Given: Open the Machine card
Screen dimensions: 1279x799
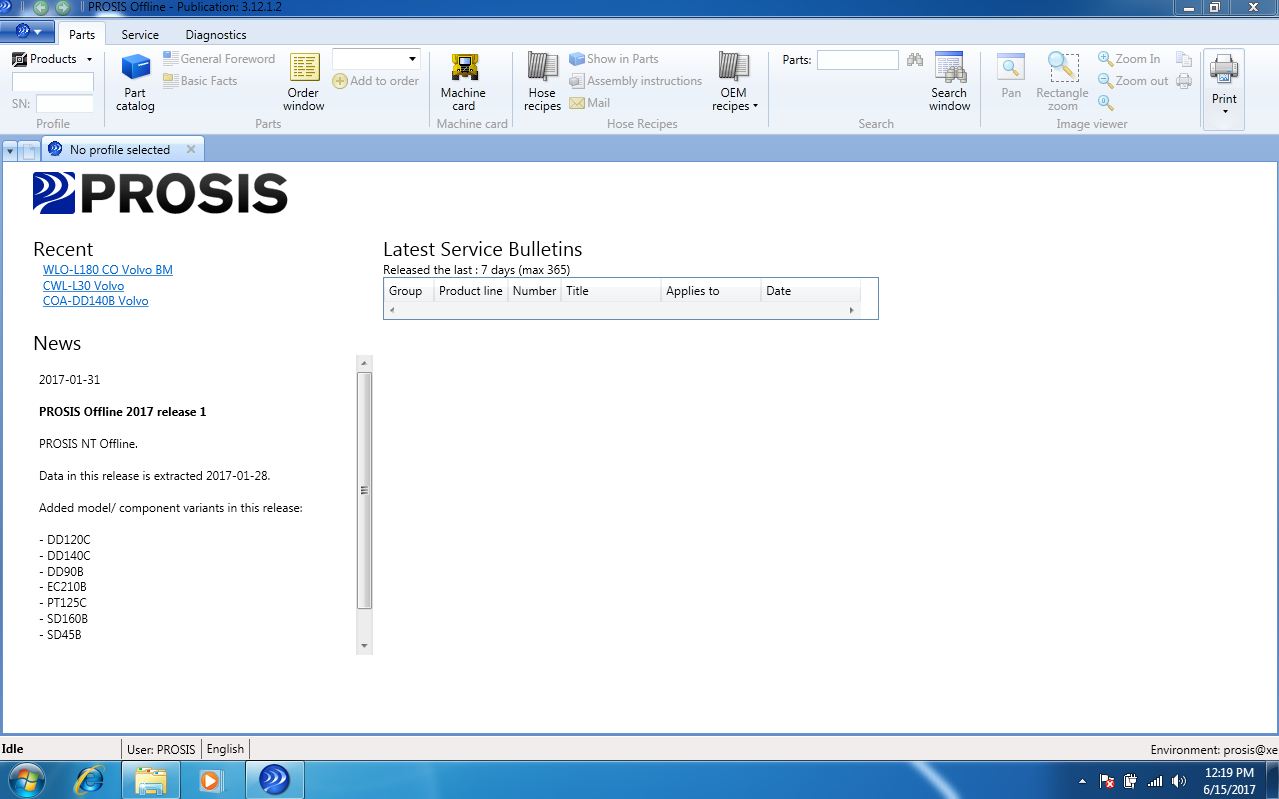Looking at the screenshot, I should pyautogui.click(x=463, y=82).
